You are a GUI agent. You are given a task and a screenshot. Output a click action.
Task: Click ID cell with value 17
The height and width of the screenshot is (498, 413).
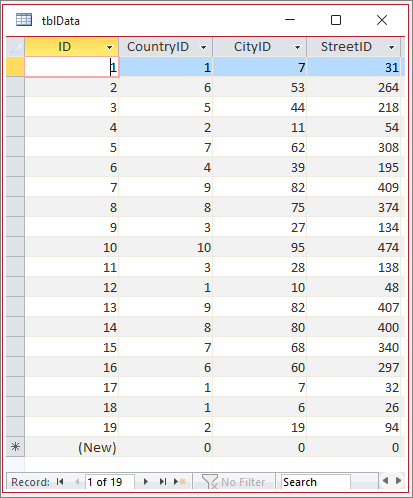click(72, 387)
